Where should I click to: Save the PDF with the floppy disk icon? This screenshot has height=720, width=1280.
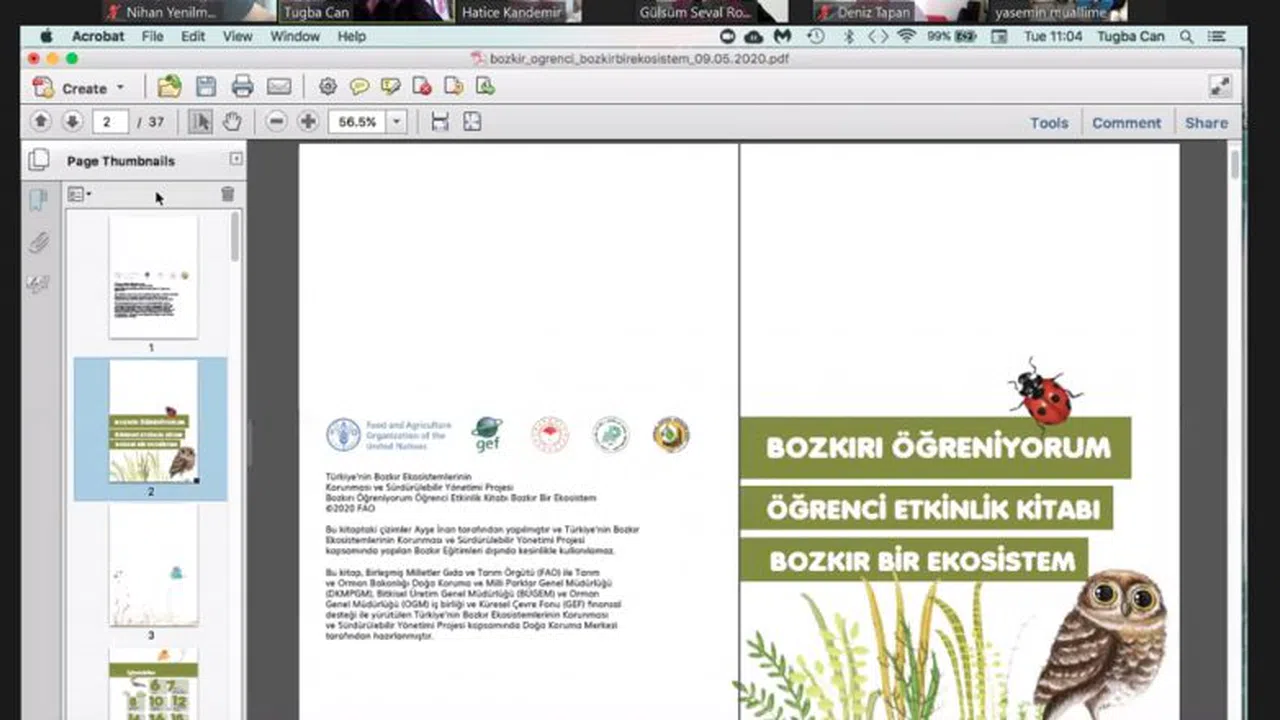coord(206,87)
